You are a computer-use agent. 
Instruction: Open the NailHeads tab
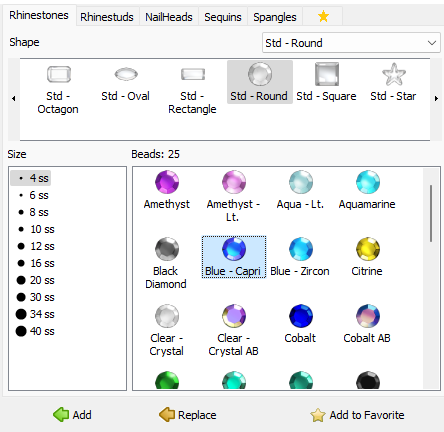point(169,17)
